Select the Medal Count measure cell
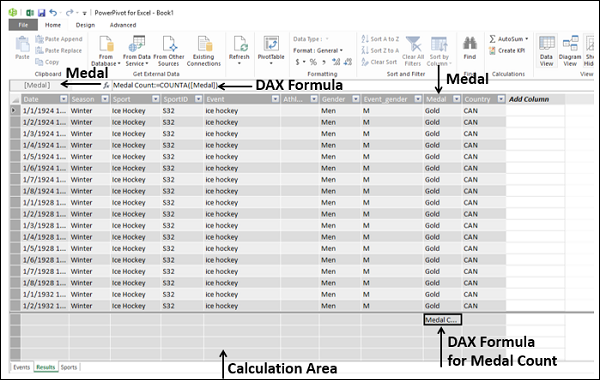 (x=442, y=320)
